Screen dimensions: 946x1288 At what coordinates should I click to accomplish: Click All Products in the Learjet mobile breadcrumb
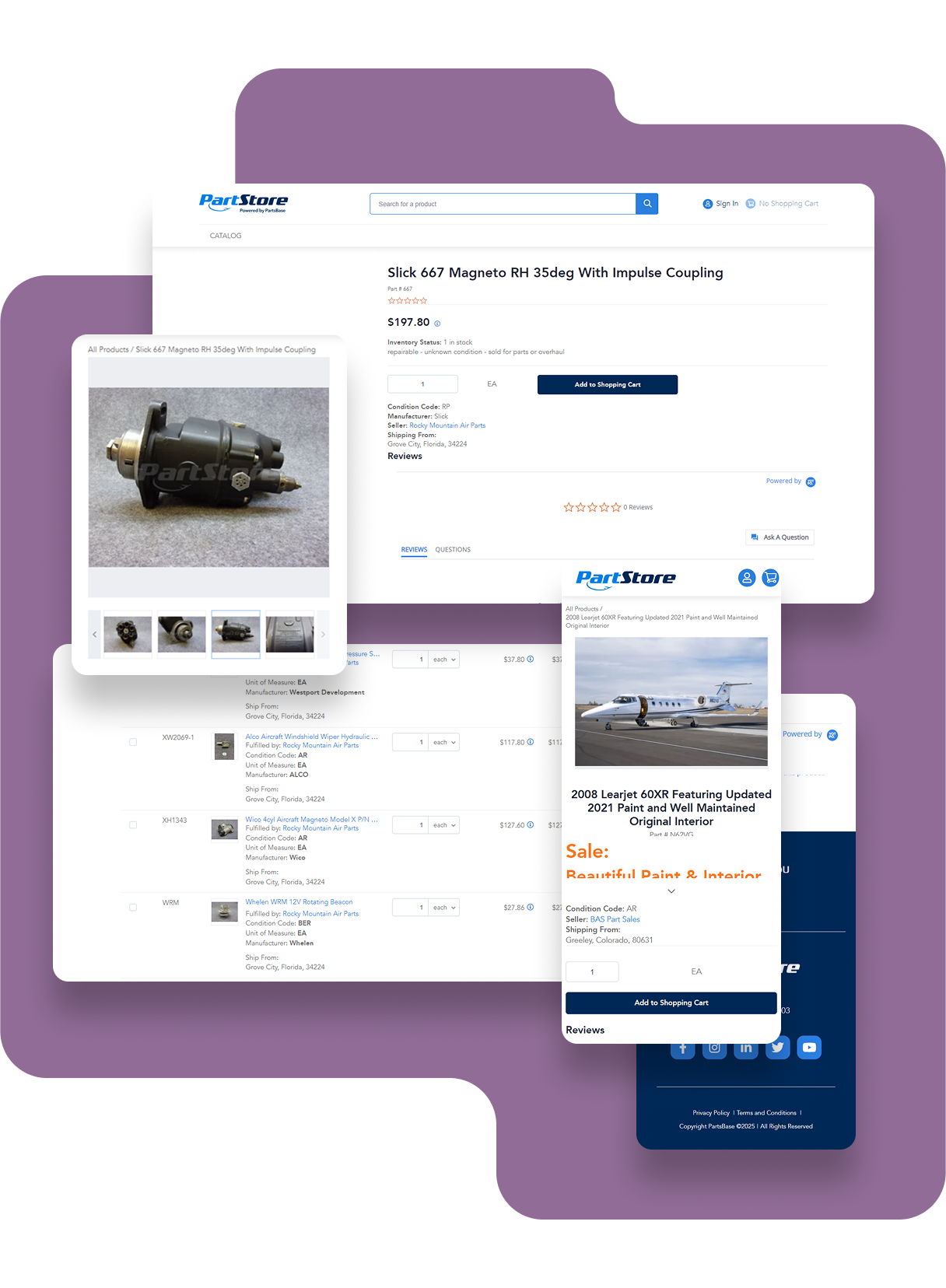tap(582, 609)
